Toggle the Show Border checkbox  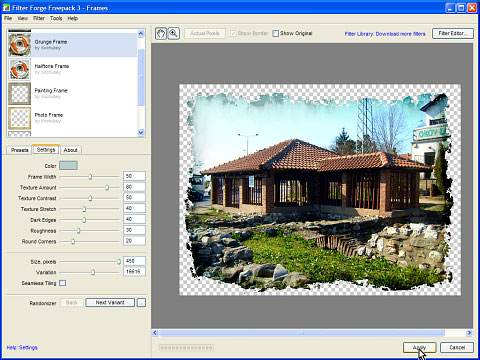click(x=233, y=33)
